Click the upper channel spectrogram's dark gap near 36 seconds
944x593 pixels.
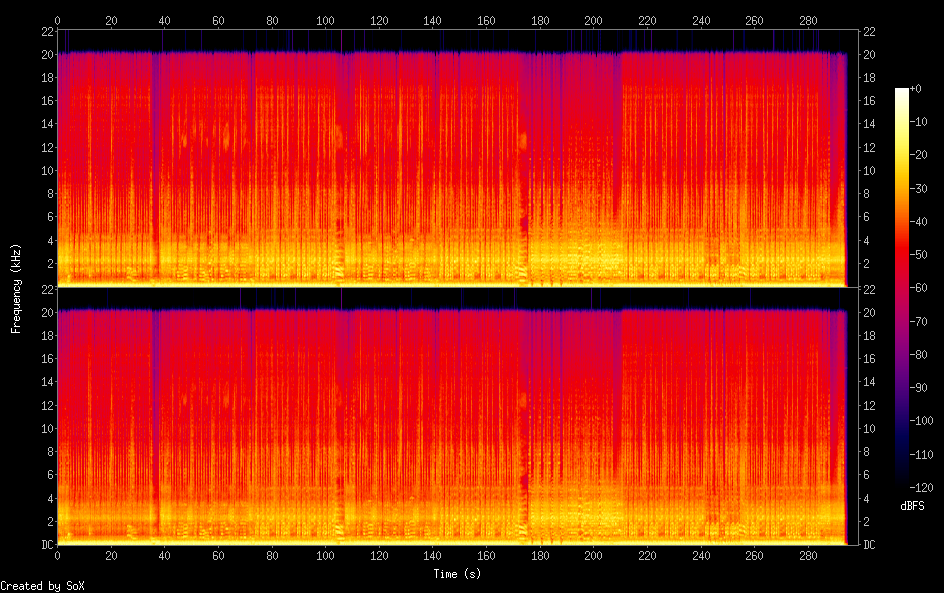154,160
